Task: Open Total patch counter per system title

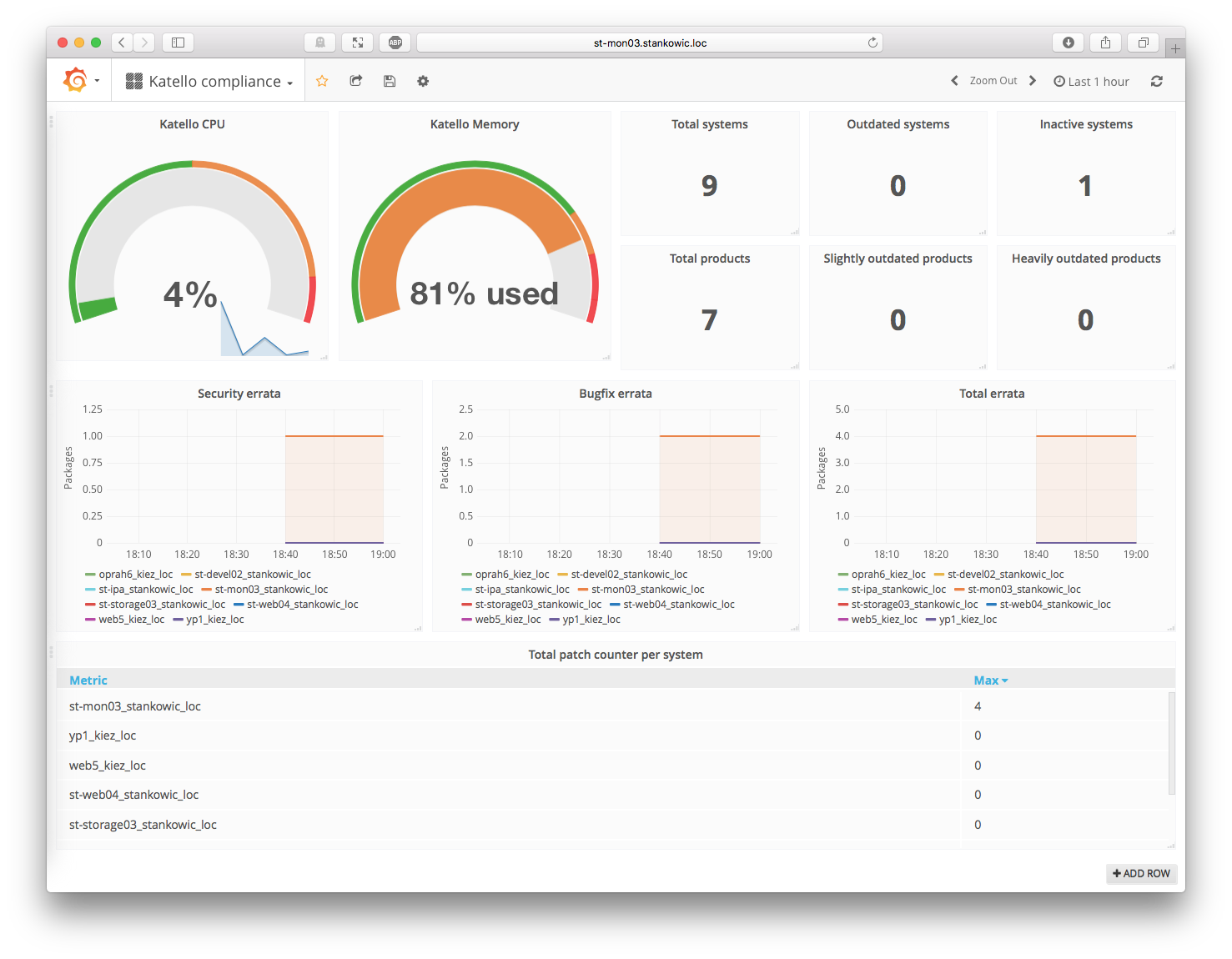Action: (x=616, y=655)
